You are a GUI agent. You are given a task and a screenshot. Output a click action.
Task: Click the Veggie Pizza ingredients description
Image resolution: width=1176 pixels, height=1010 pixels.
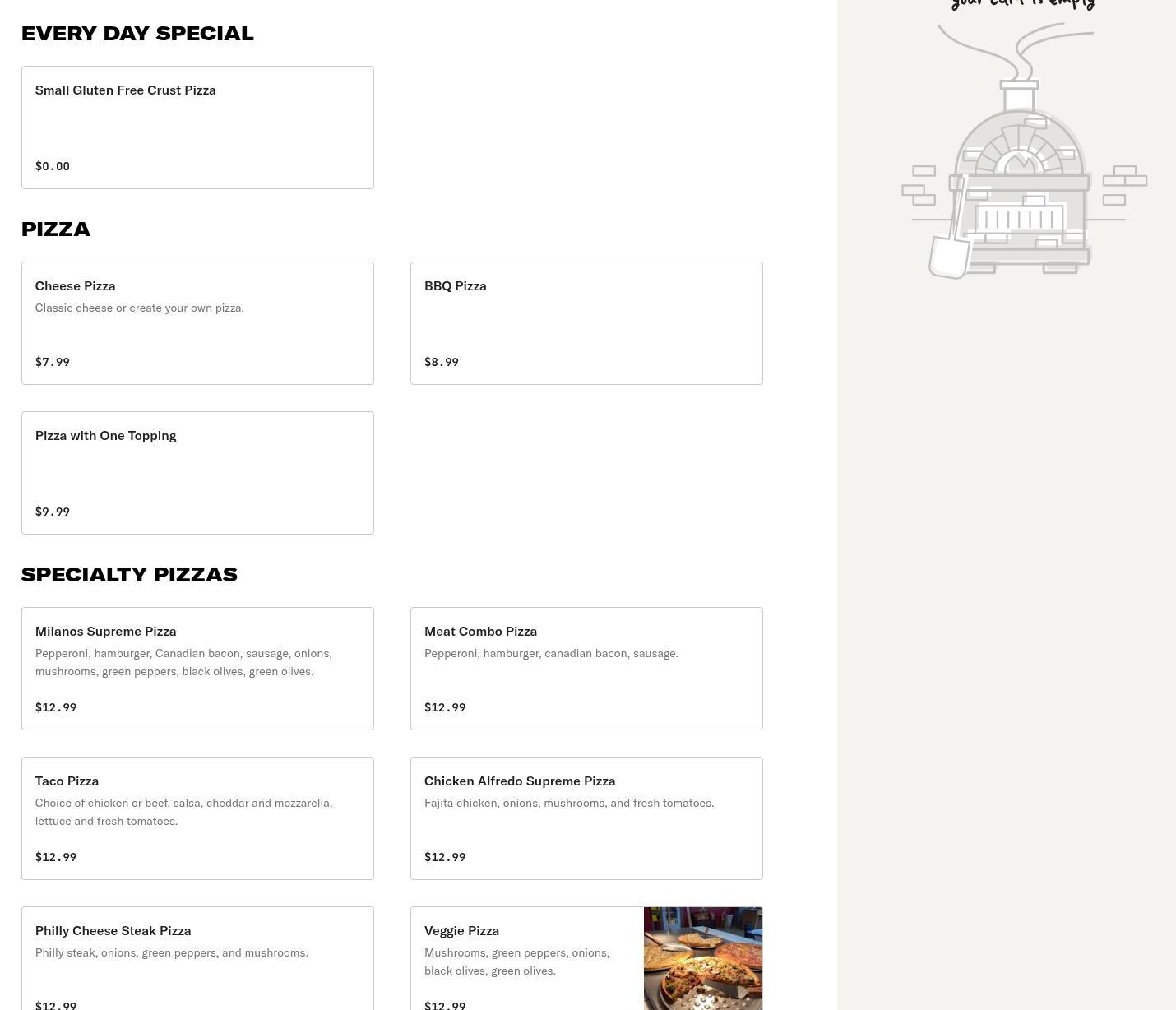click(x=516, y=961)
